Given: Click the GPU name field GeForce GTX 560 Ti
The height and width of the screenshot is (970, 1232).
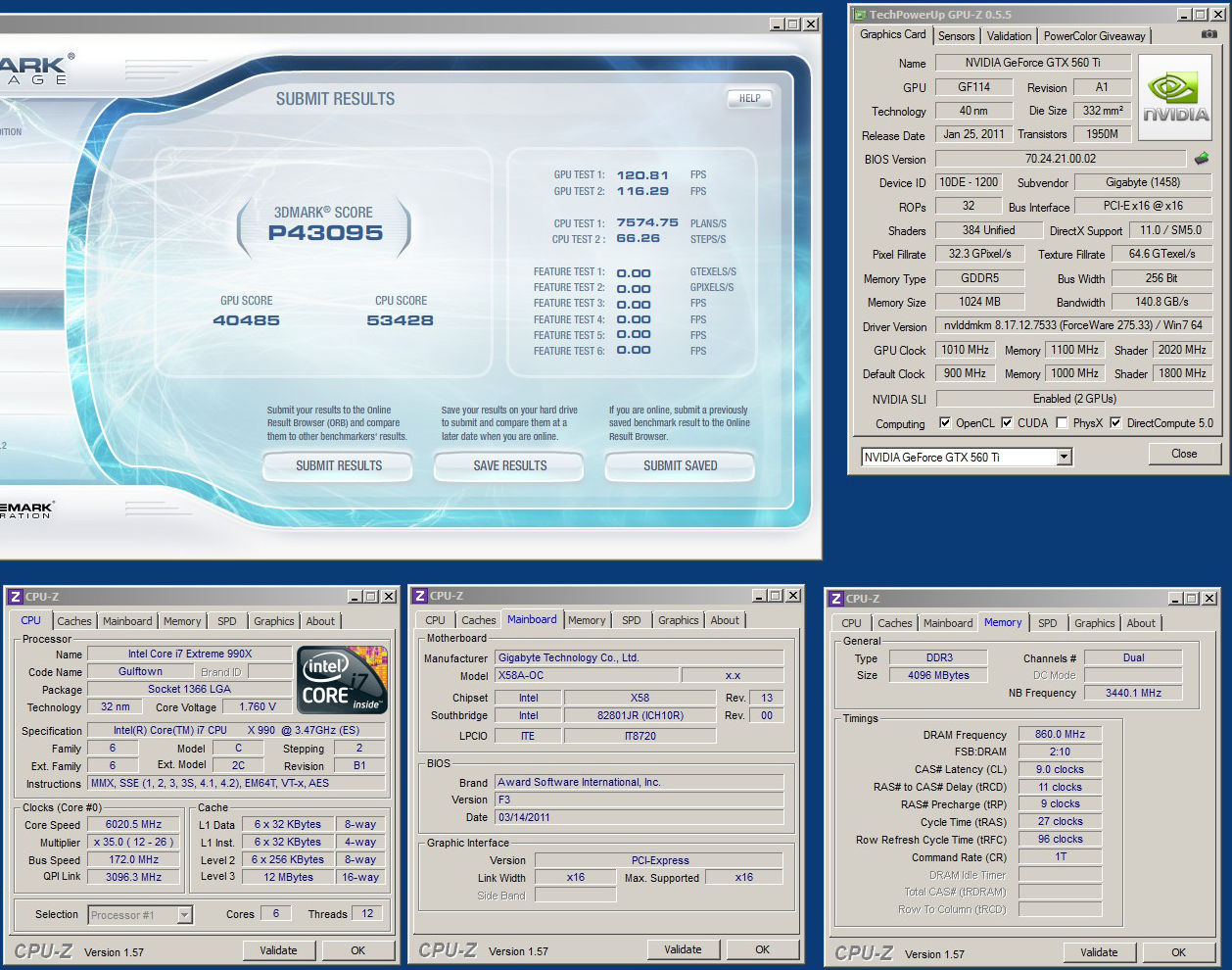Looking at the screenshot, I should (x=1032, y=63).
